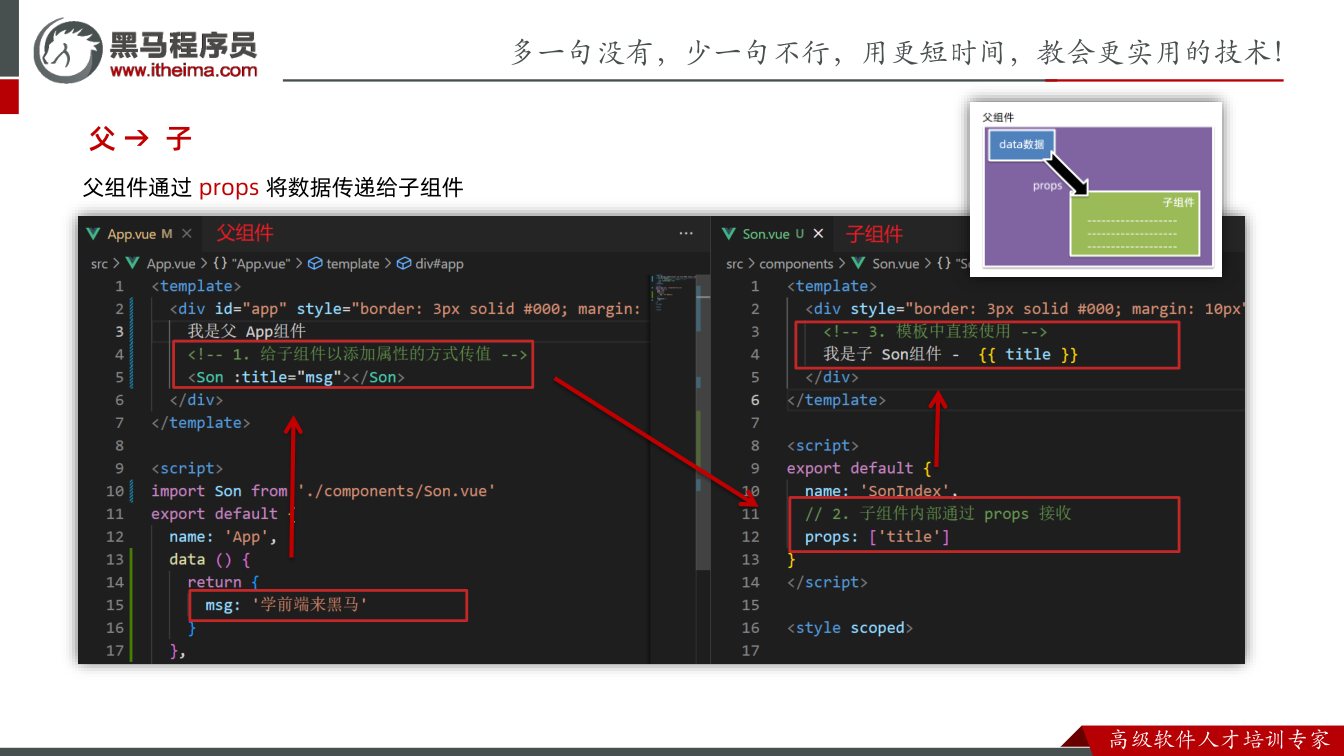Click the Vue icon on the Son.vue tab

click(x=728, y=234)
